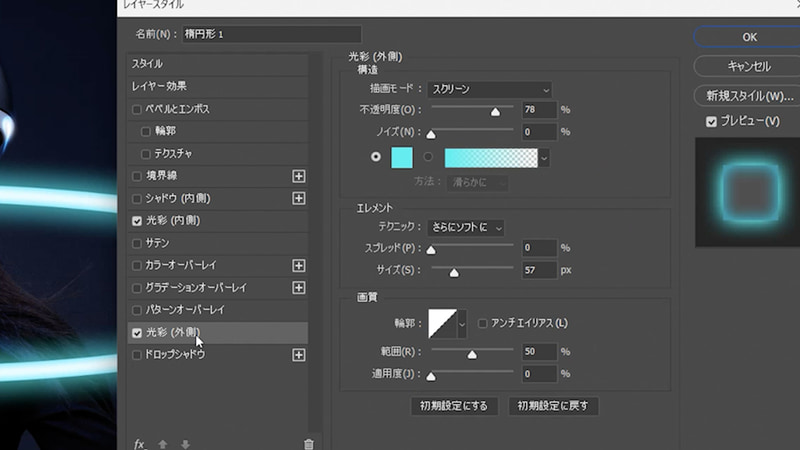Enable the 輪郭 sub-effect checkbox

(145, 132)
